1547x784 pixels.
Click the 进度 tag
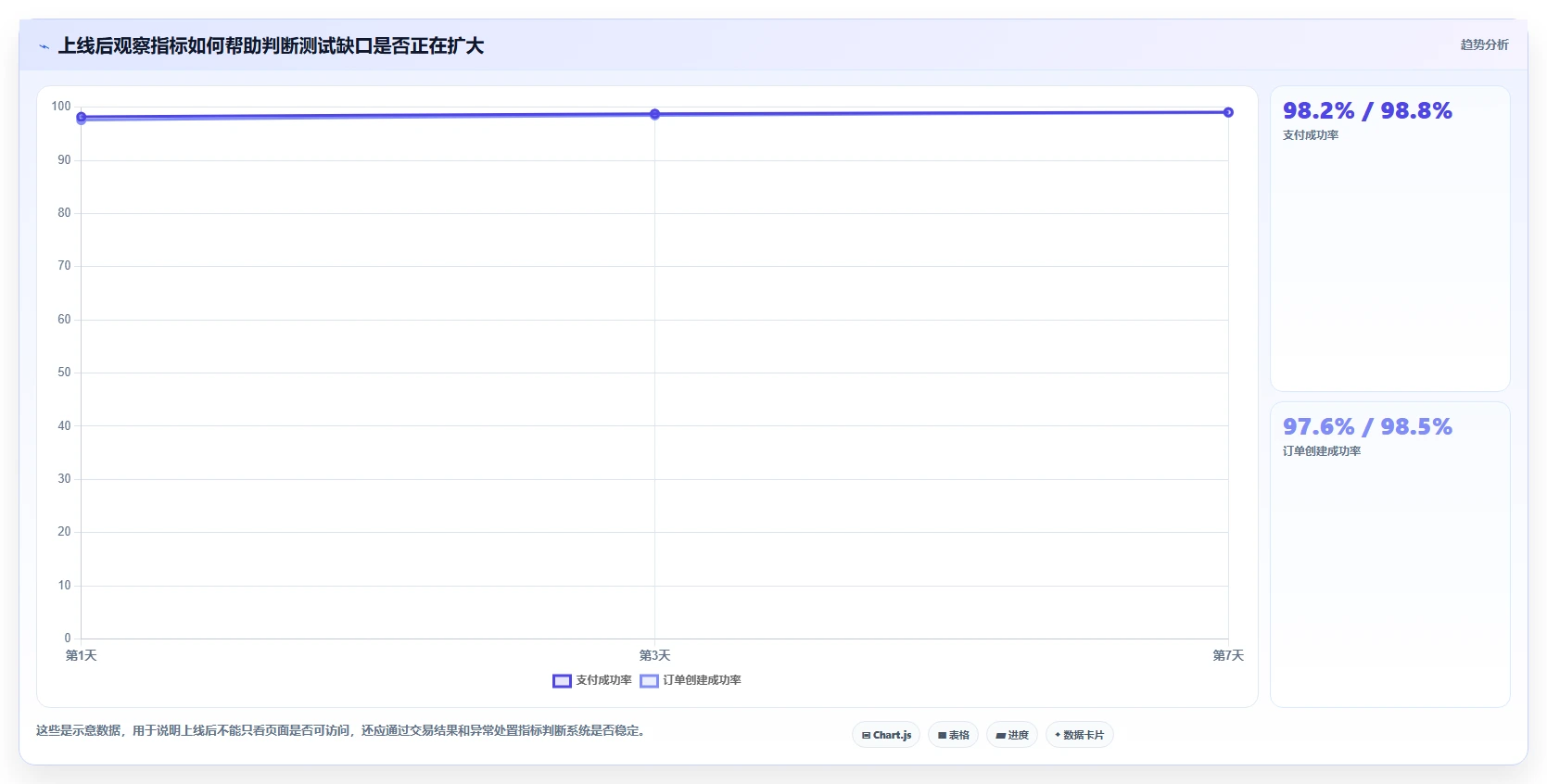1012,735
